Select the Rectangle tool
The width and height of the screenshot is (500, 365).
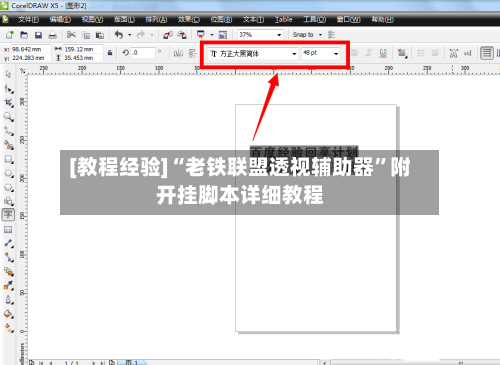click(8, 159)
